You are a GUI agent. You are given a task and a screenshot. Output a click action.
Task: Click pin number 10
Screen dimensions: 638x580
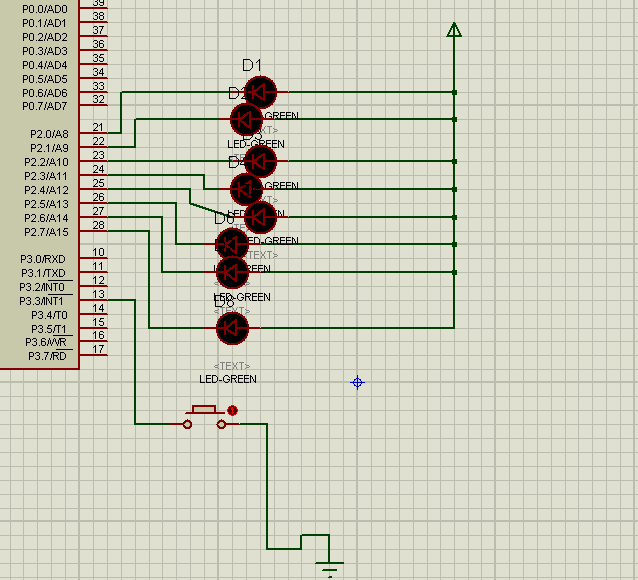coord(98,252)
